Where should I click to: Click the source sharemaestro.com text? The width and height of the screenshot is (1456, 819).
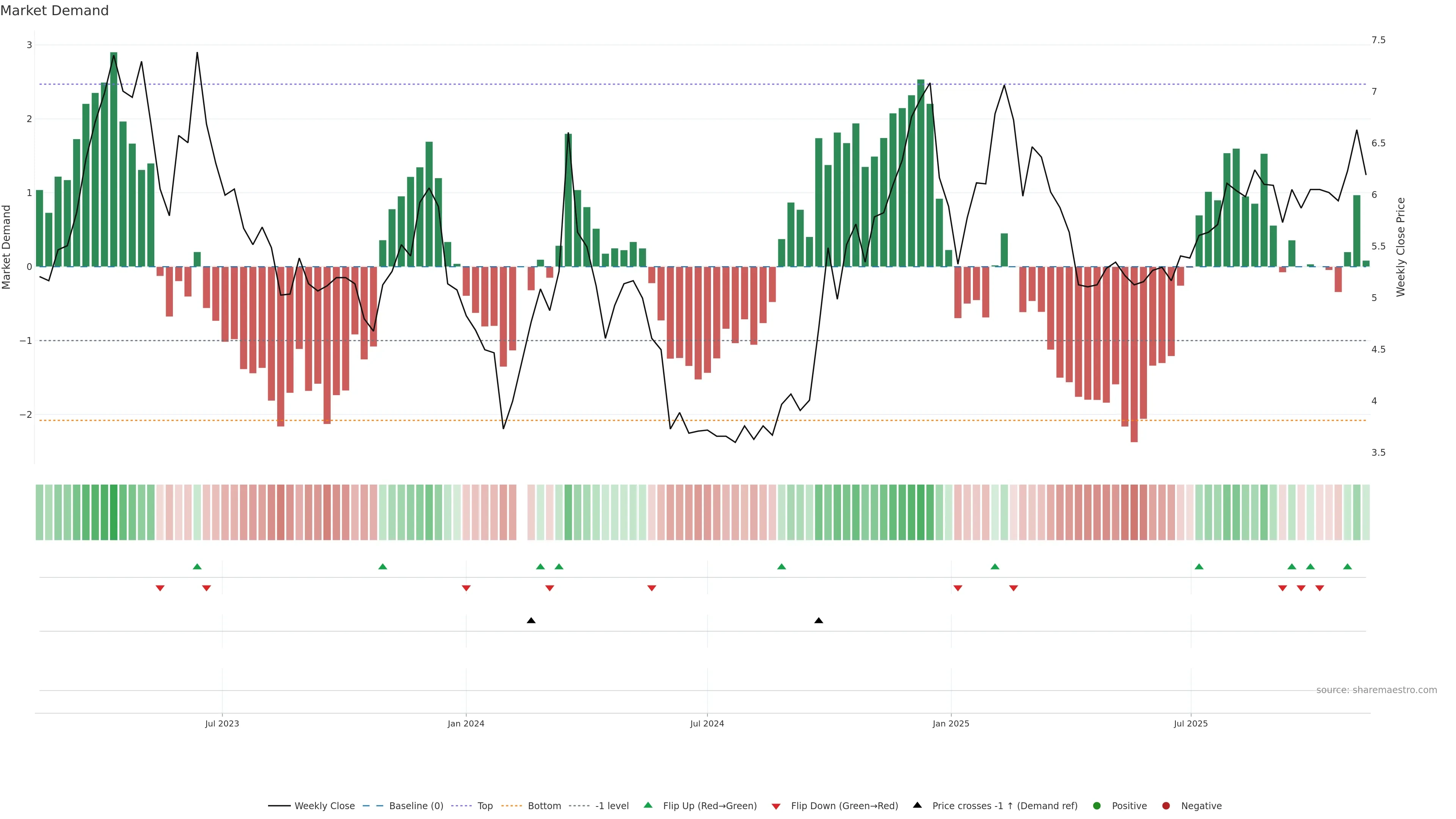(x=1376, y=690)
